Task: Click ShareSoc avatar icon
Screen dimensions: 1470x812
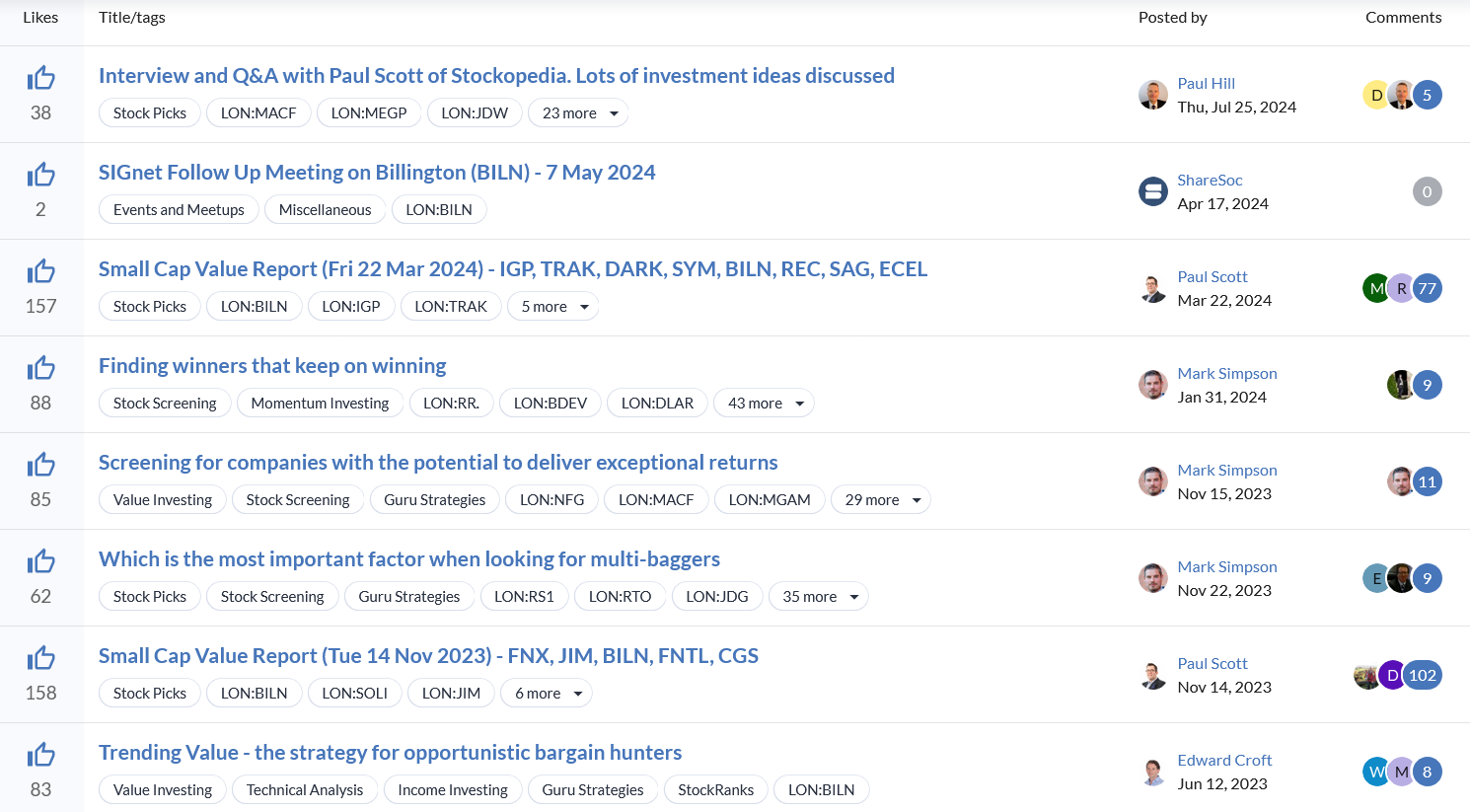Action: tap(1153, 191)
